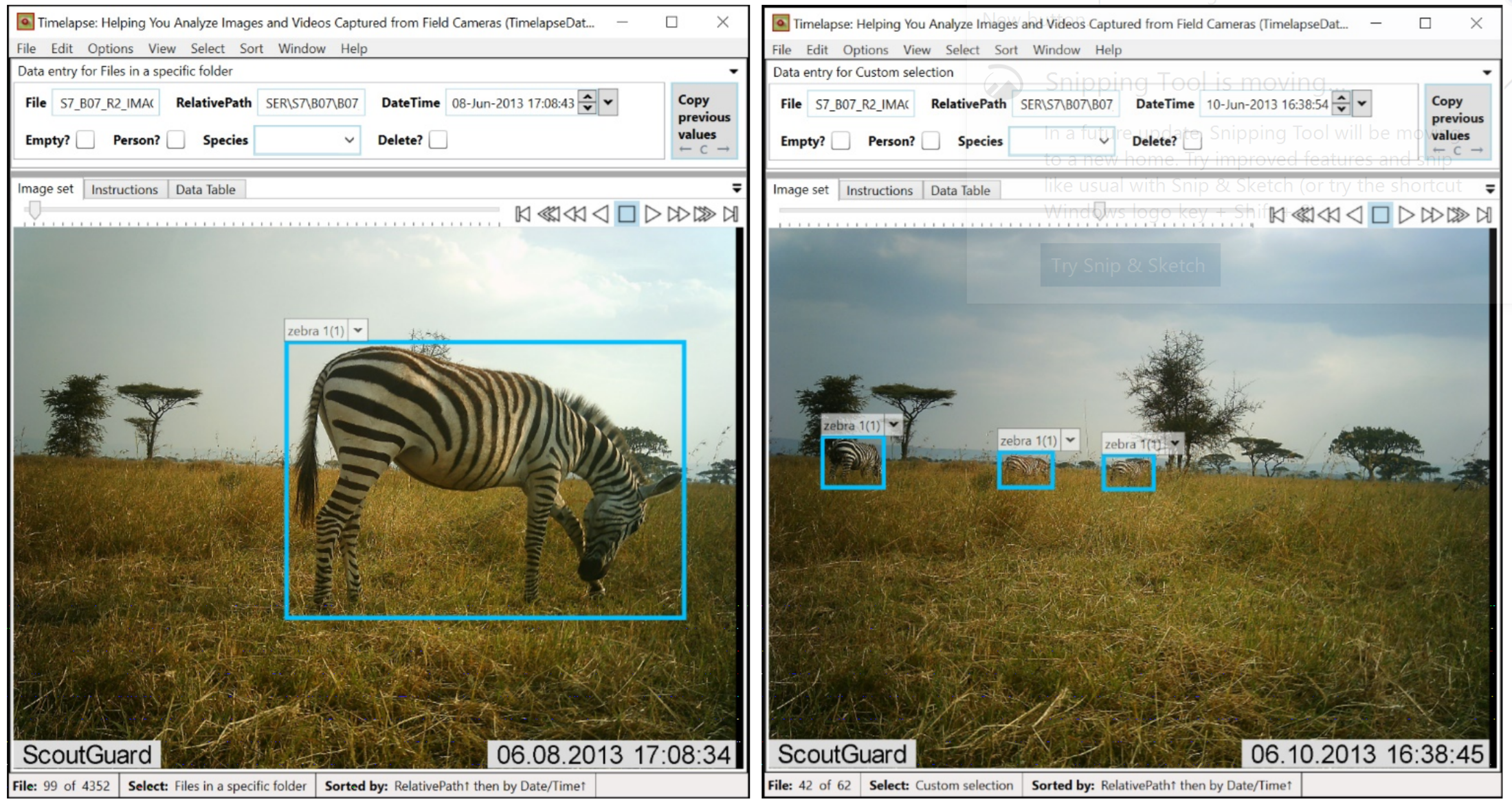1512x803 pixels.
Task: Tick the Delete? checkbox in left window
Action: click(x=438, y=140)
